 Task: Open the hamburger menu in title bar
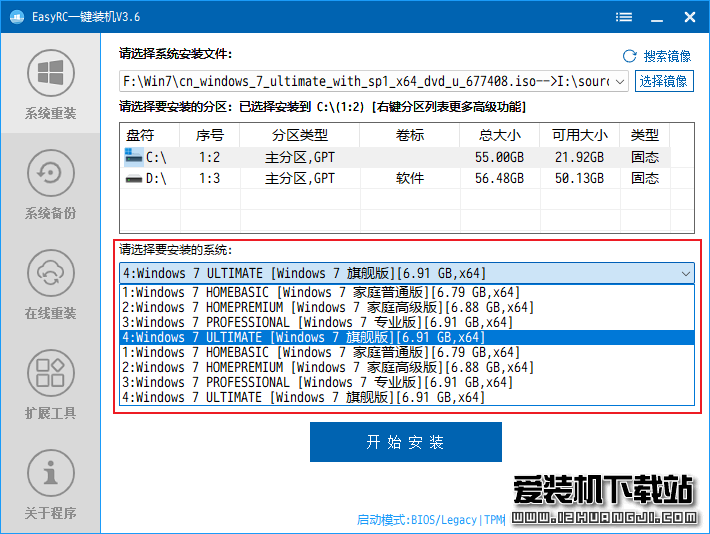pyautogui.click(x=624, y=17)
